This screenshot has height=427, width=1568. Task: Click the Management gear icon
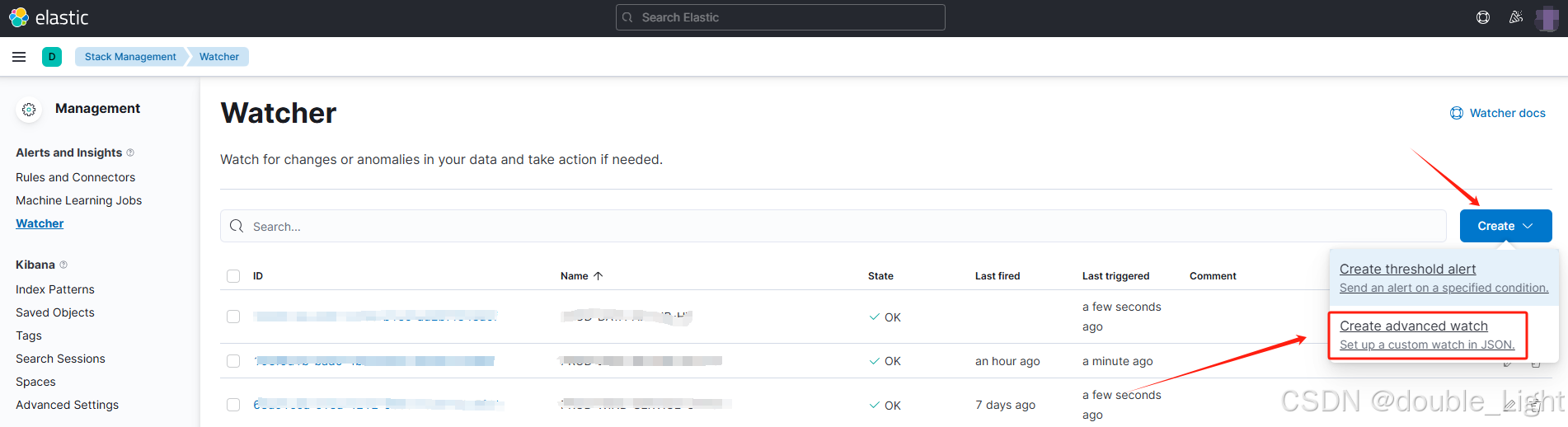pyautogui.click(x=29, y=110)
